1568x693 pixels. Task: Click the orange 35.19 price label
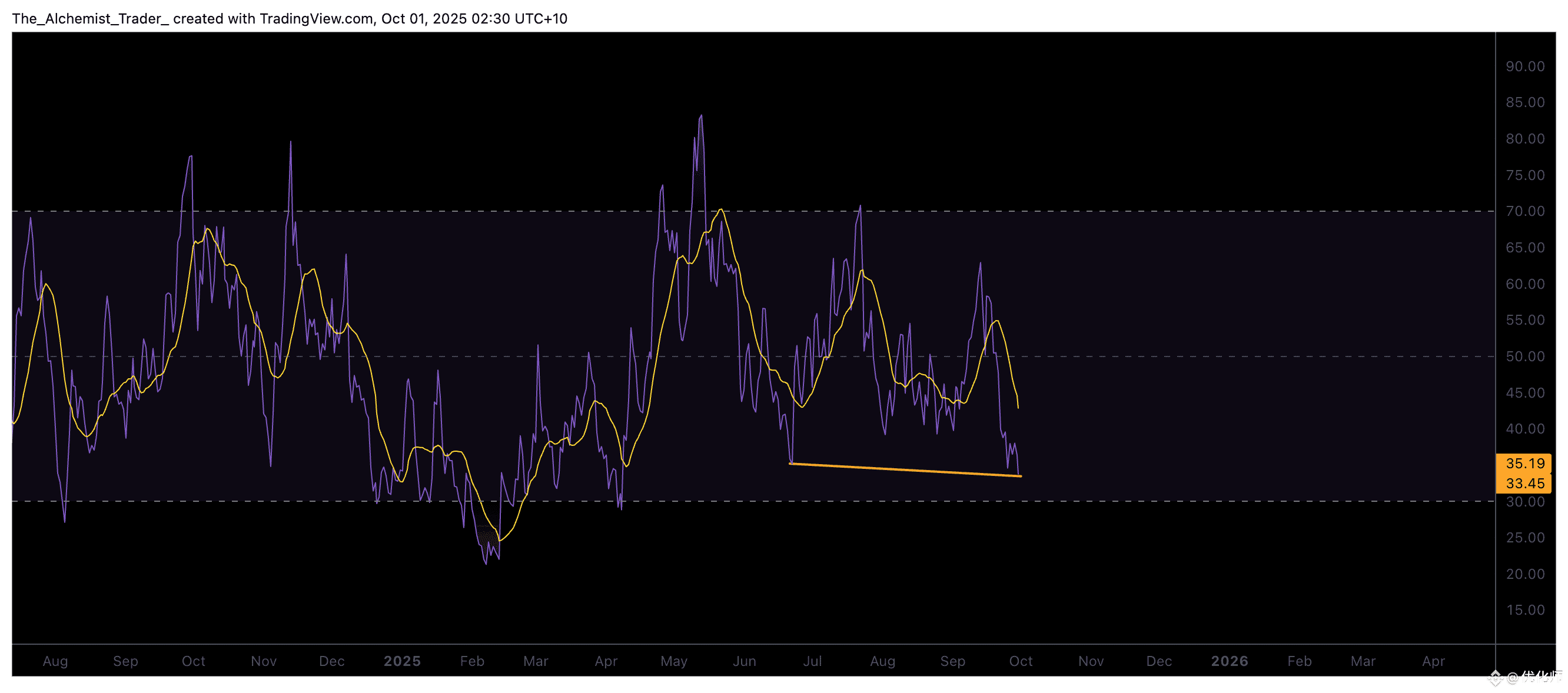(x=1524, y=463)
